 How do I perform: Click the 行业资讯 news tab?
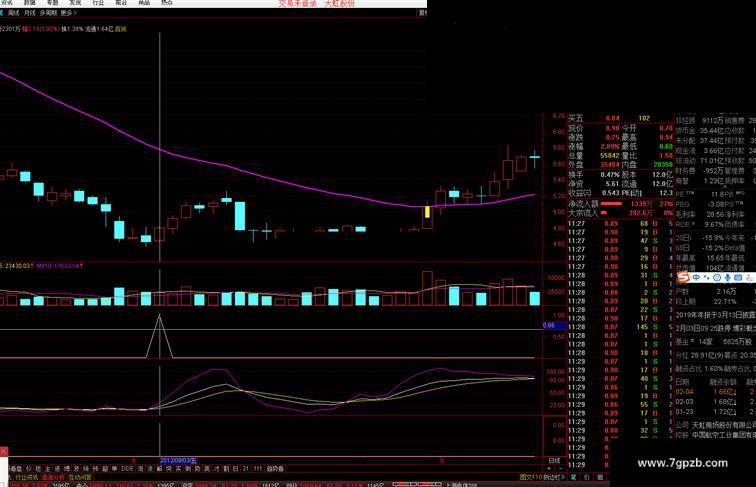pyautogui.click(x=27, y=477)
